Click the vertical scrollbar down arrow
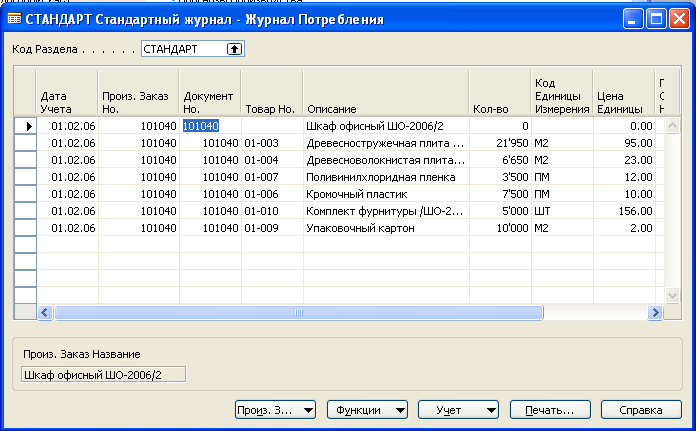 672,295
